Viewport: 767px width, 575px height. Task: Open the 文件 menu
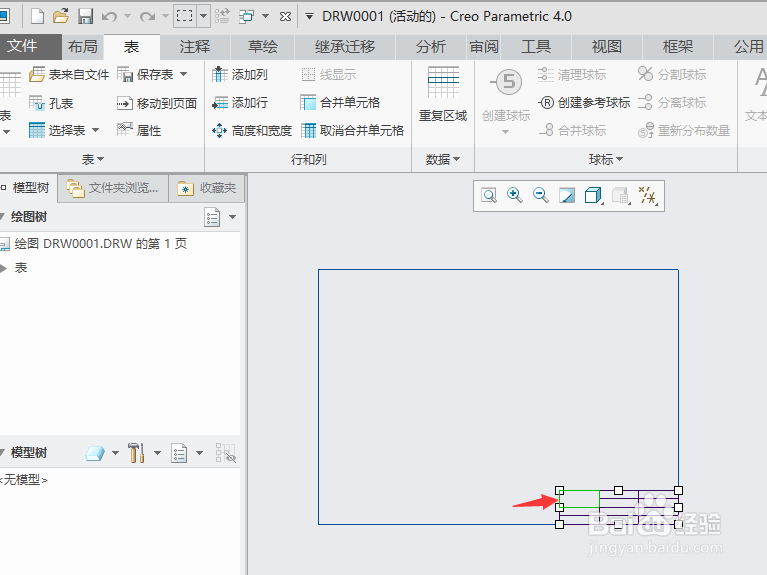pos(22,46)
